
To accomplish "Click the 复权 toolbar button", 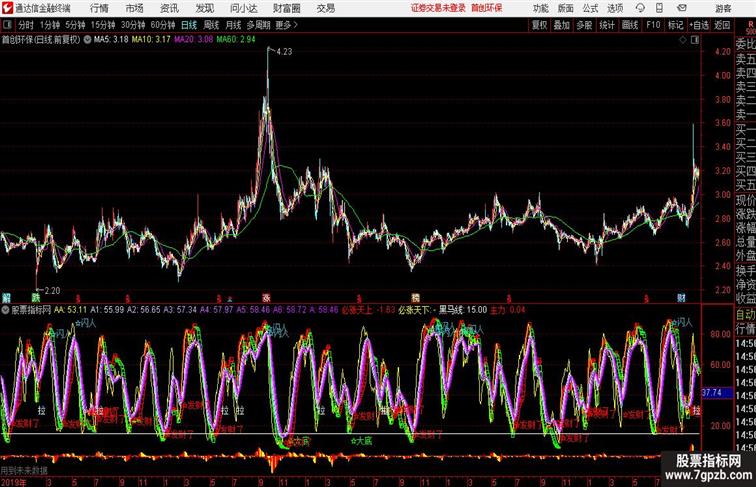I will pos(539,25).
